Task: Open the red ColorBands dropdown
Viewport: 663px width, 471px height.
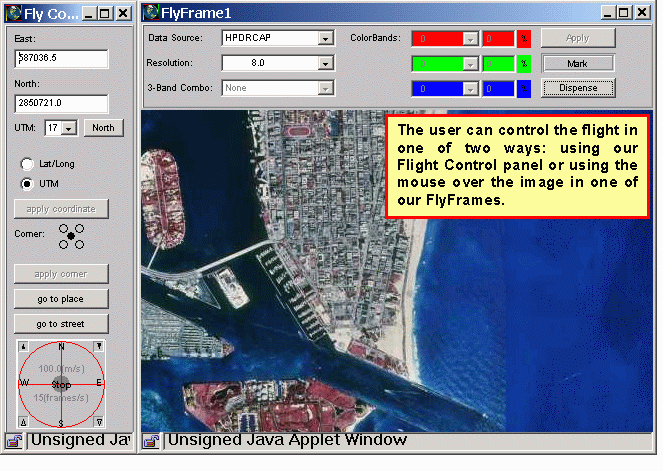Action: point(470,39)
